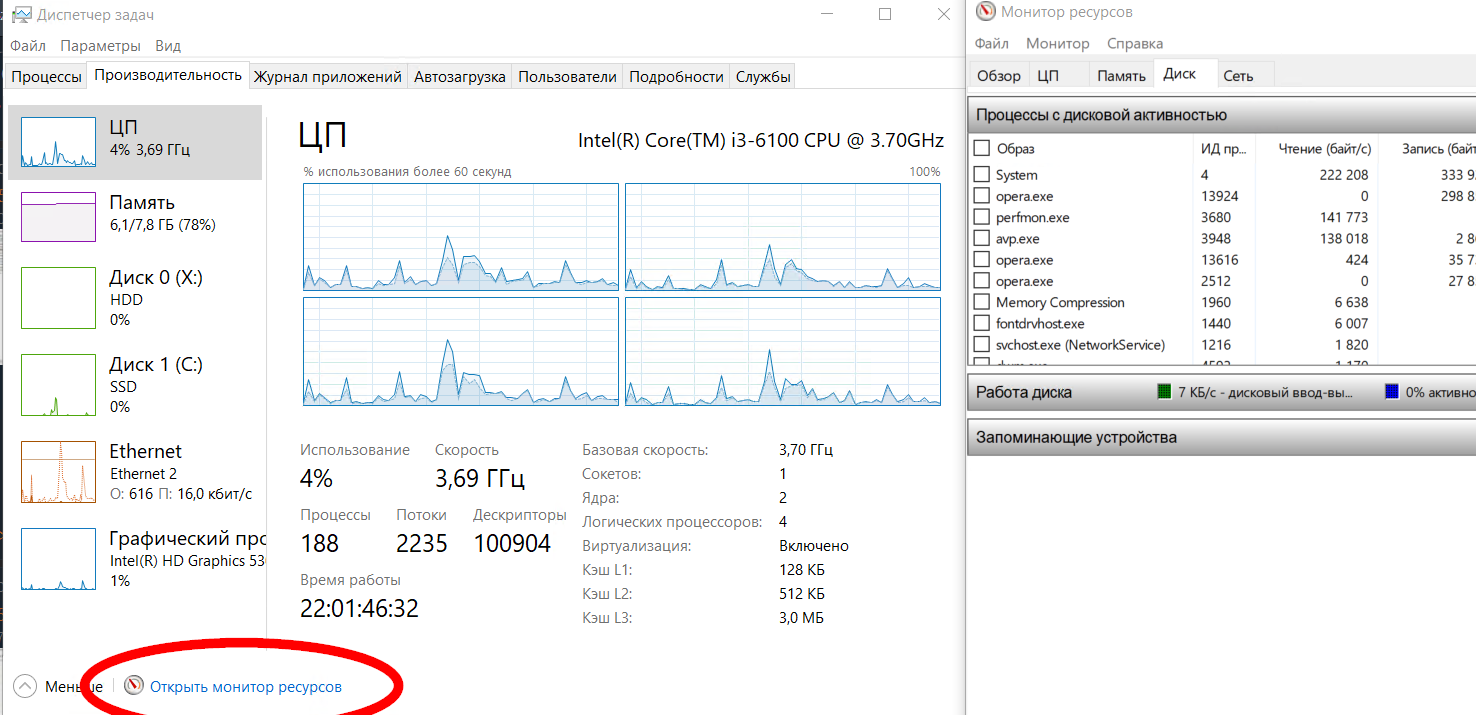The height and width of the screenshot is (715, 1476).
Task: Select Память in the performance sidebar
Action: pyautogui.click(x=135, y=217)
